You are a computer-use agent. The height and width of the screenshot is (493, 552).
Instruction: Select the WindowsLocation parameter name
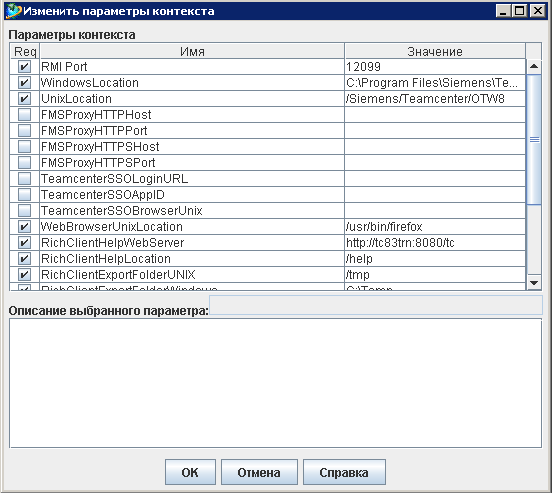192,82
